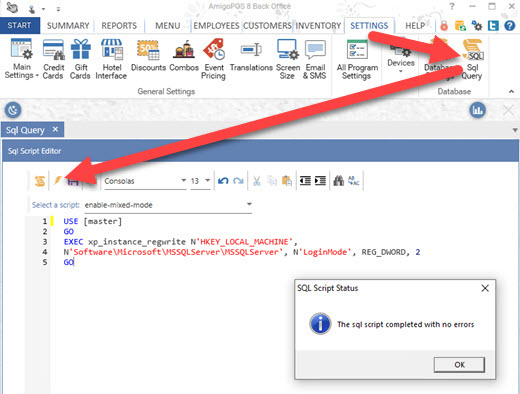Open All Program Settings

(x=357, y=59)
